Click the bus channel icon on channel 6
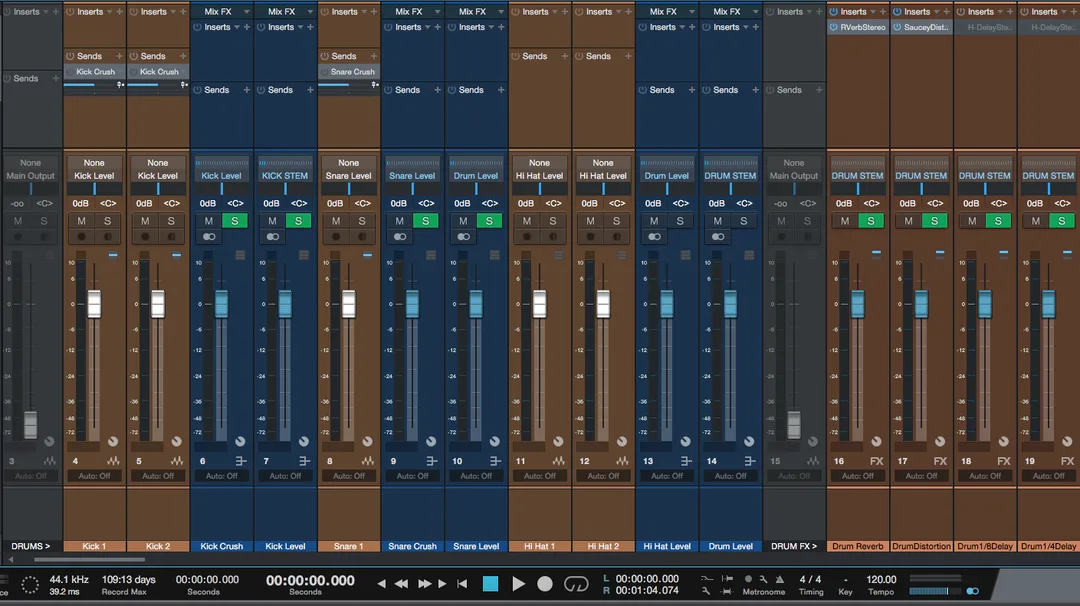Viewport: 1080px width, 606px height. coord(240,461)
